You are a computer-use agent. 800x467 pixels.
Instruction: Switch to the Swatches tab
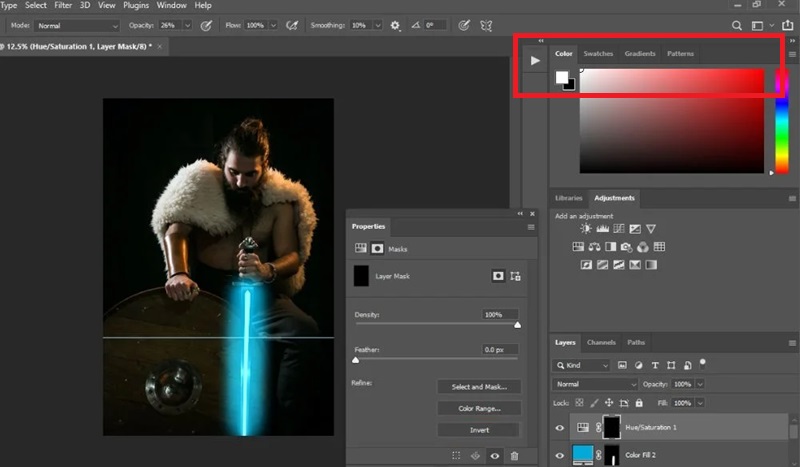(598, 54)
